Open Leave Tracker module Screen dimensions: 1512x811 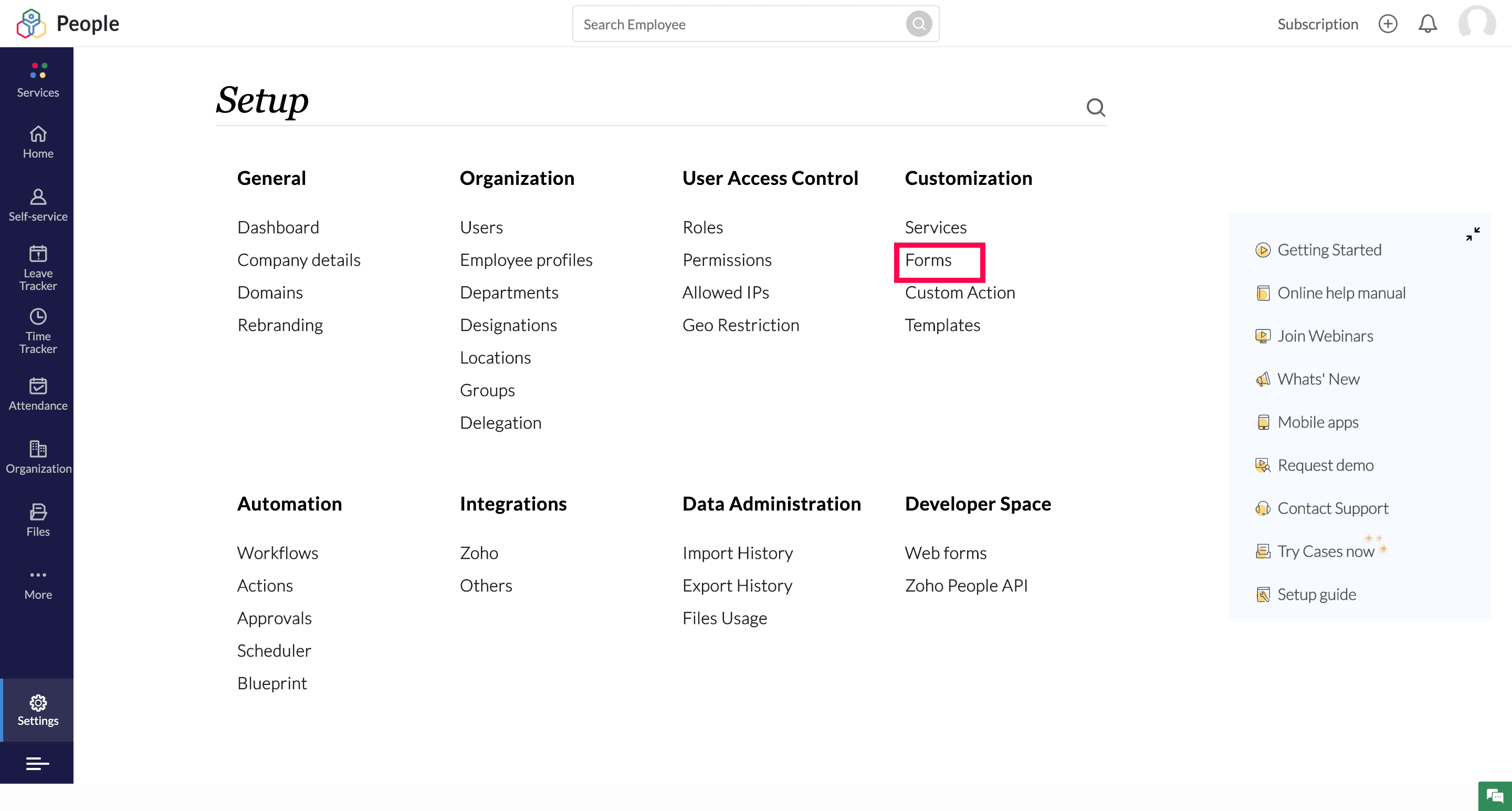[38, 268]
